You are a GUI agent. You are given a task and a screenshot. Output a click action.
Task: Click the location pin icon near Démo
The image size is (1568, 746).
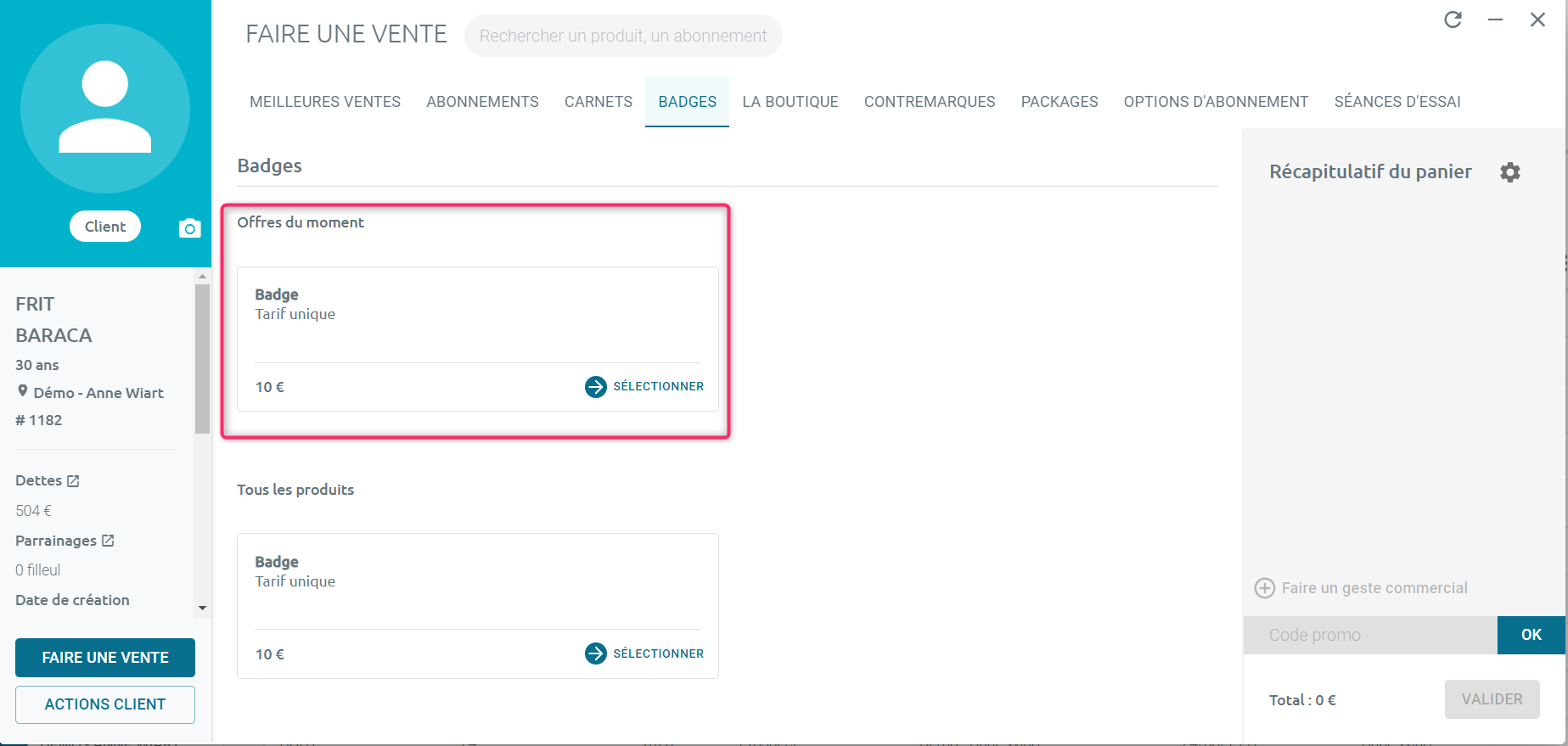point(23,391)
